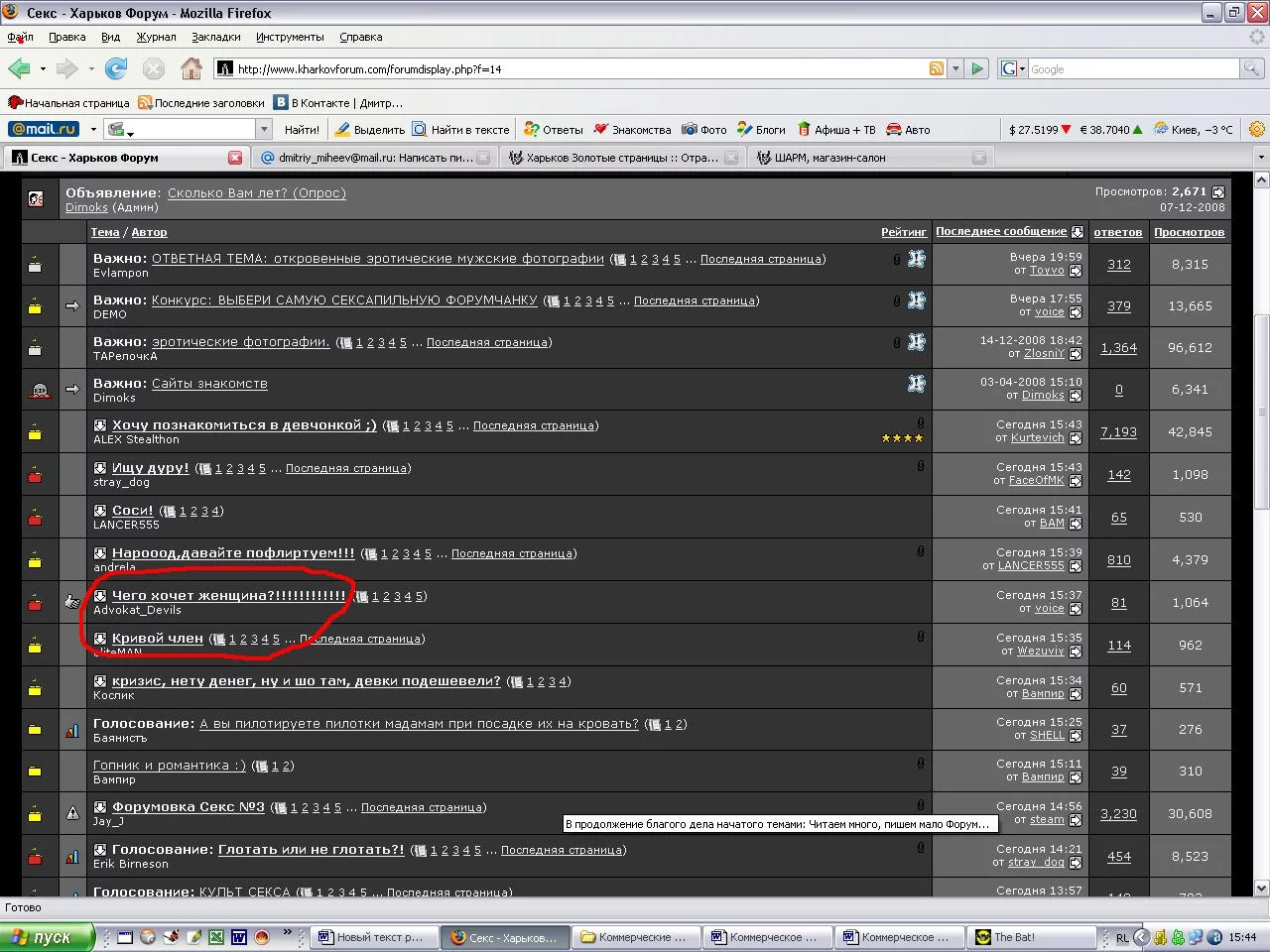Go back with the green Back arrow
Screen dimensions: 1270x952
[19, 68]
